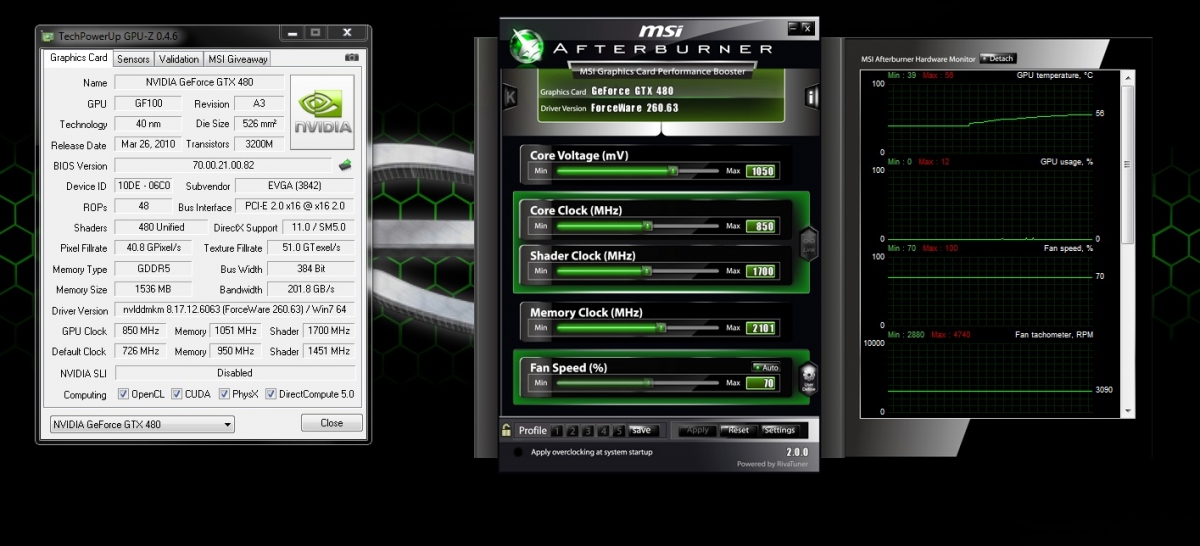1200x546 pixels.
Task: Open the NVIDIA GeForce GTX 480 dropdown
Action: click(x=142, y=424)
